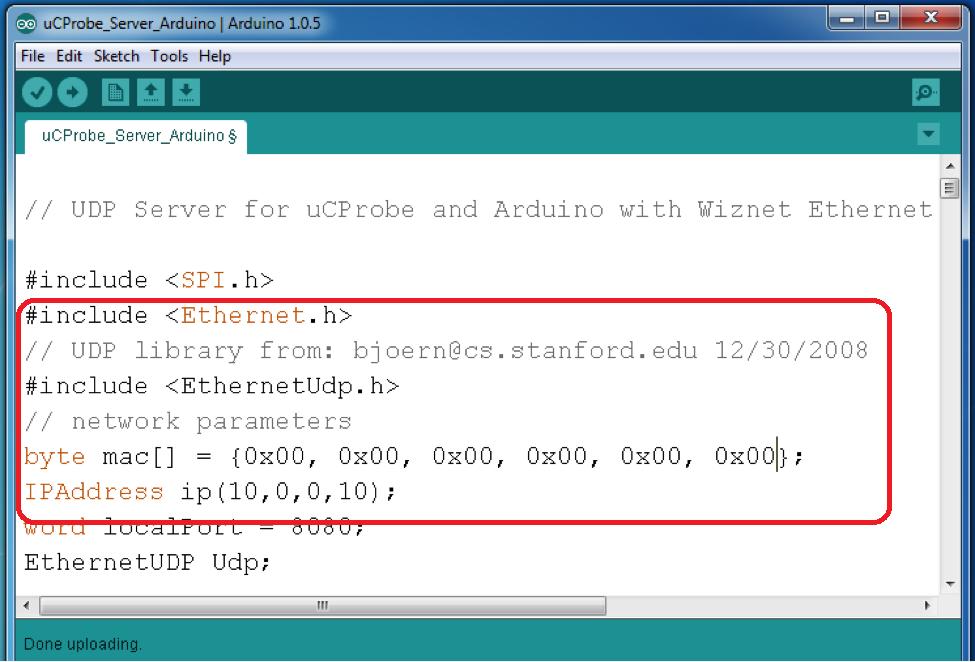Maximize the Arduino window
Screen dimensions: 975x662
(x=882, y=18)
